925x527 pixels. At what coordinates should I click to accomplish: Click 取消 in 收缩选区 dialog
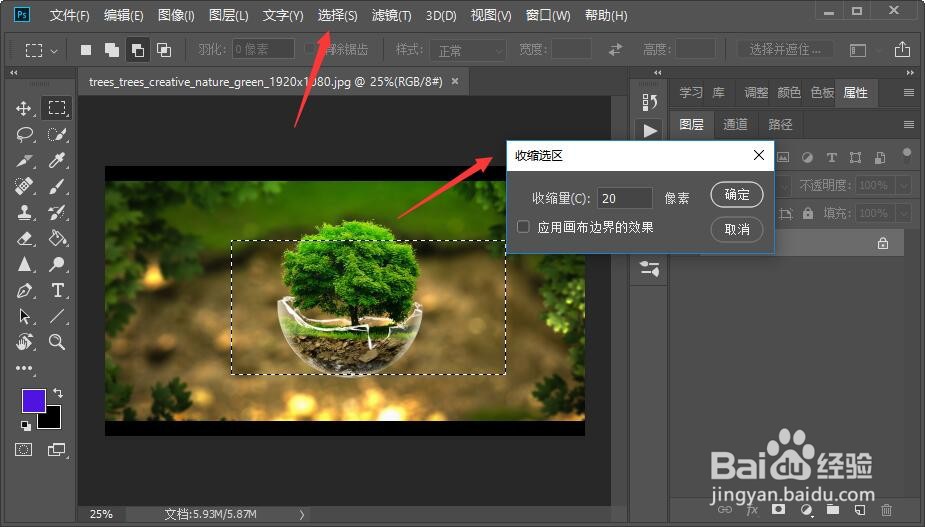tap(737, 229)
